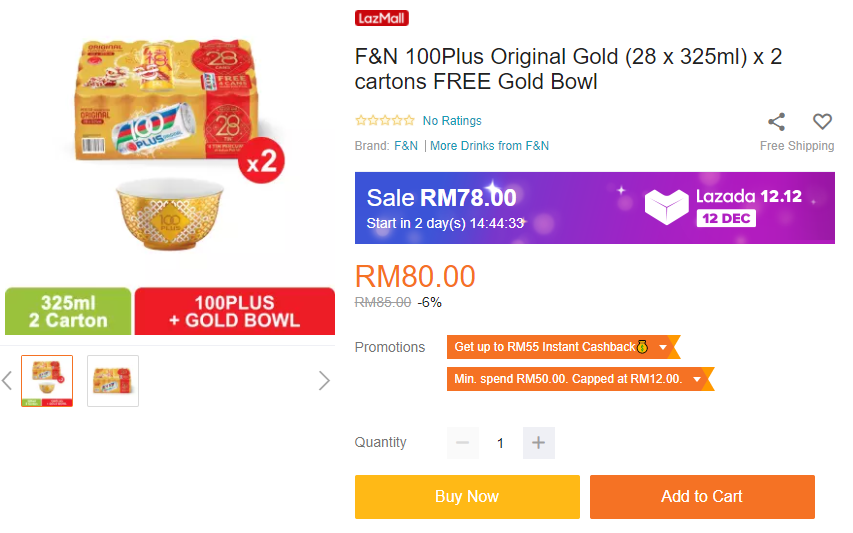Viewport: 853px width, 533px height.
Task: Show next product image with right arrow
Action: coord(324,380)
